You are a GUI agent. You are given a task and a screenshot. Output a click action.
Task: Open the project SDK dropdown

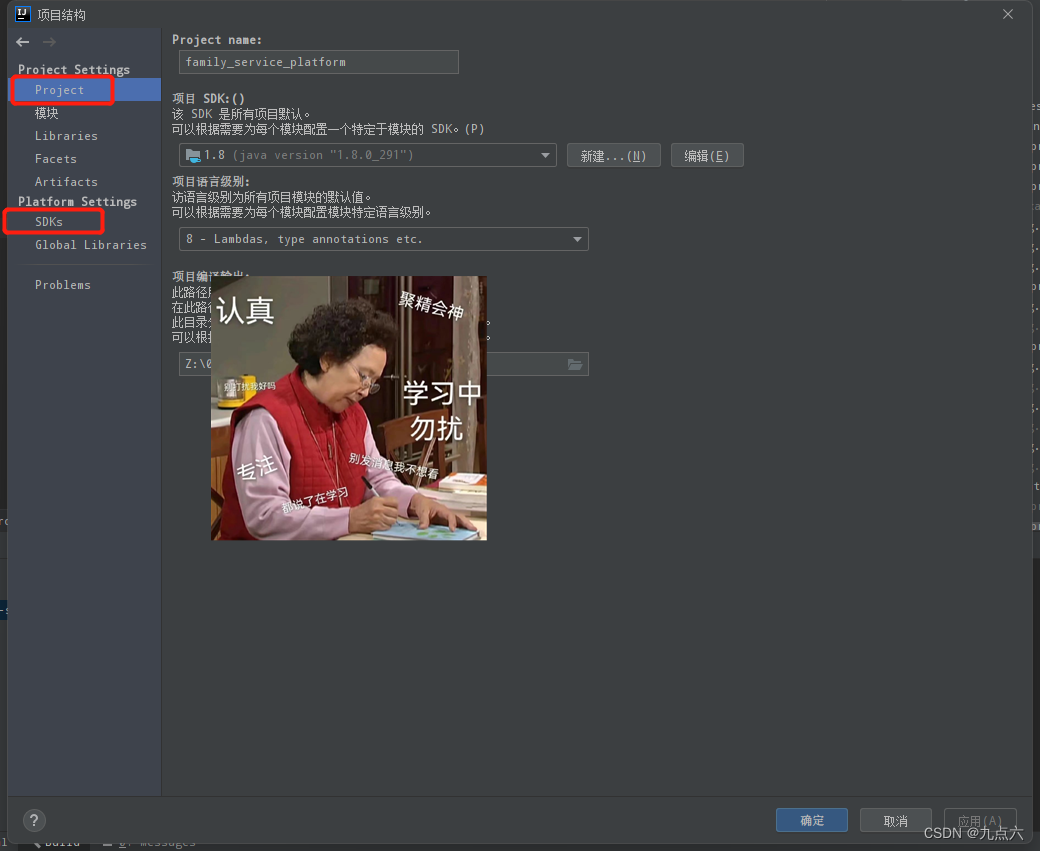coord(546,155)
